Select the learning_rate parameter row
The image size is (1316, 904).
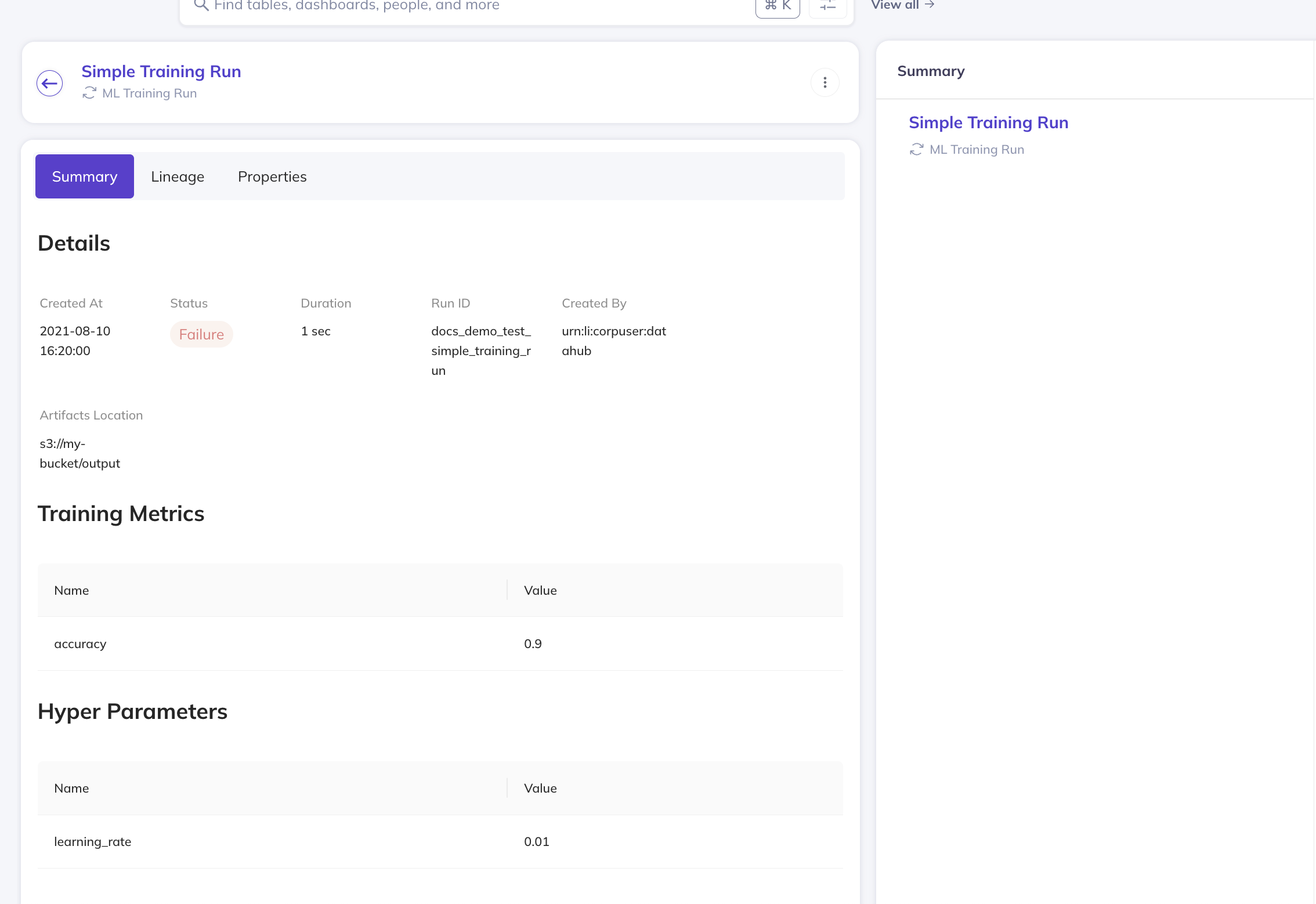pos(440,841)
